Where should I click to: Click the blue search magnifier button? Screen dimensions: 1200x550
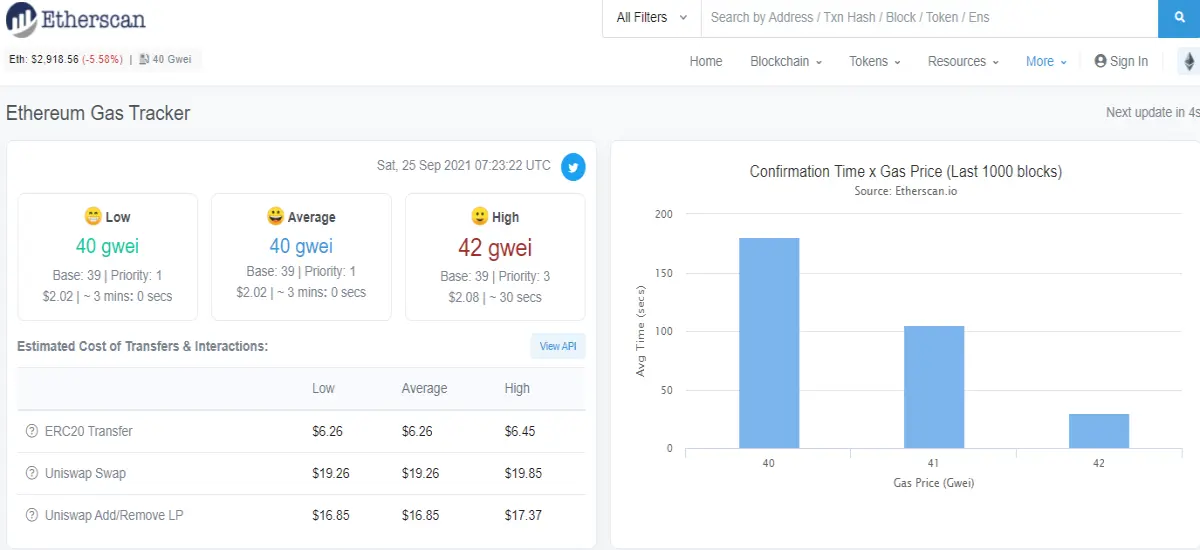pyautogui.click(x=1179, y=18)
